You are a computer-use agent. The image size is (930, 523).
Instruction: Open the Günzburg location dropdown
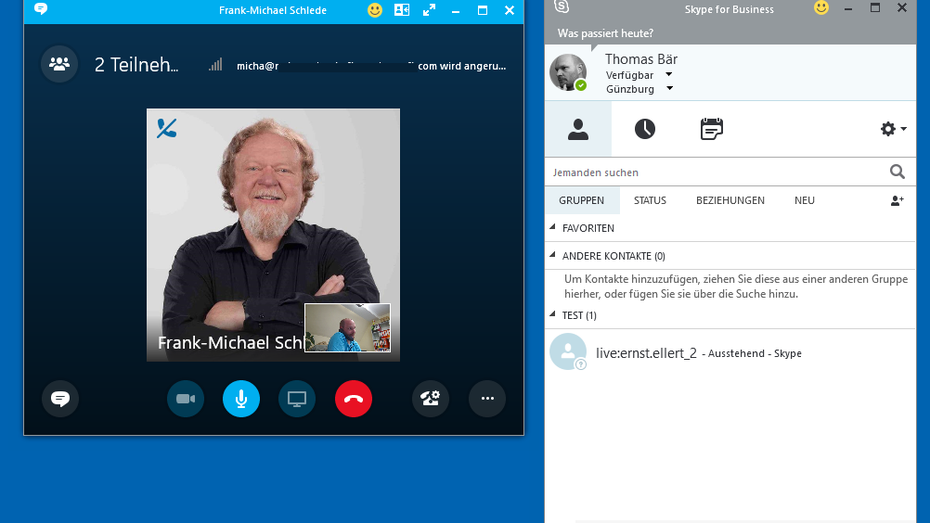tap(669, 89)
